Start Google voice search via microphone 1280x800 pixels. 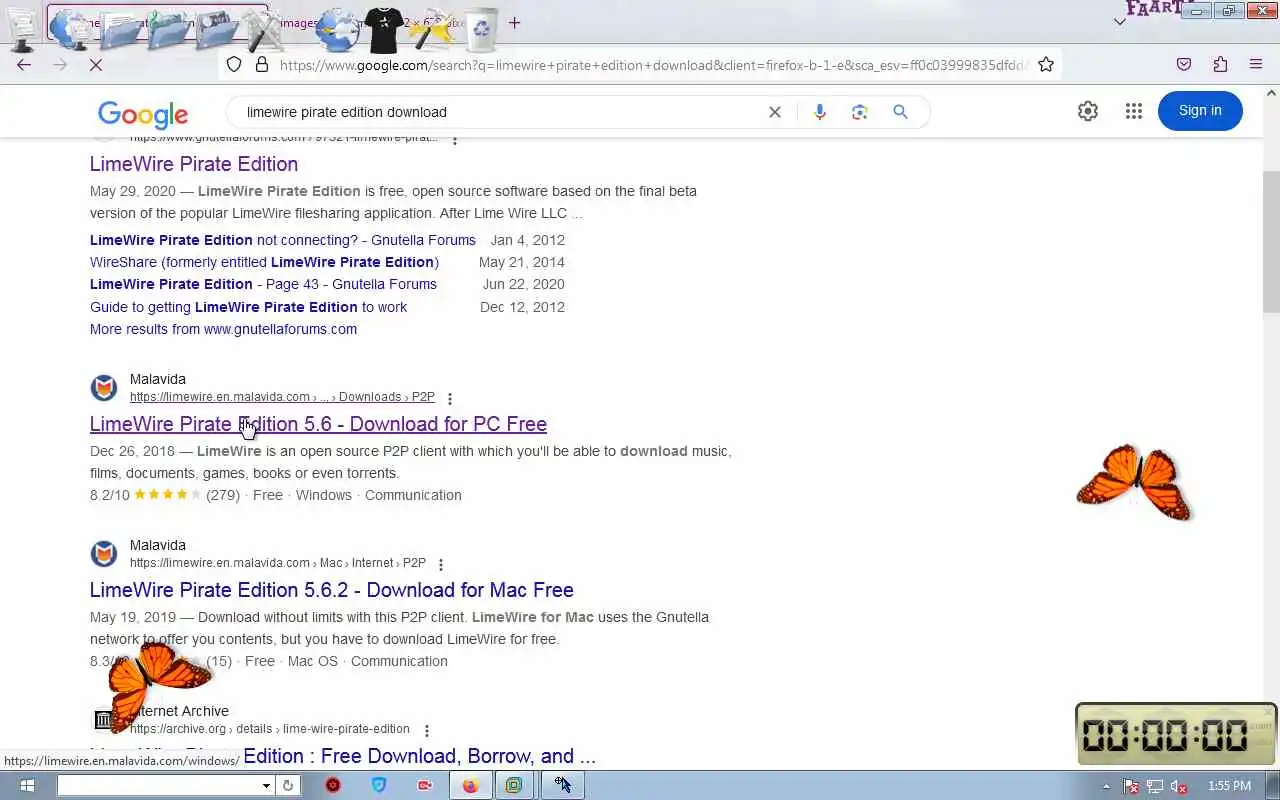820,112
